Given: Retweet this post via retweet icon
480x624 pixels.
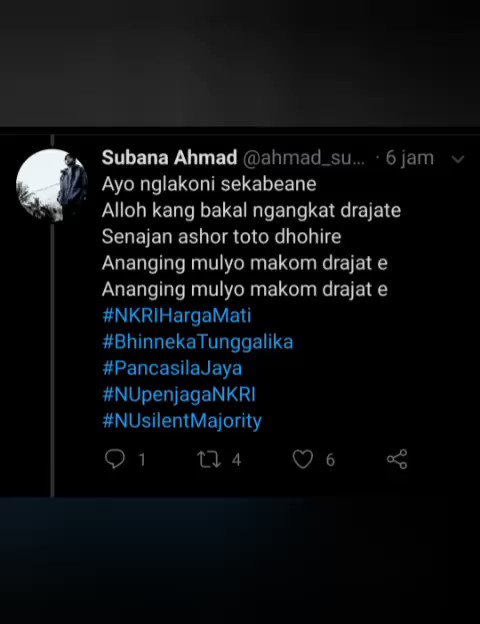Looking at the screenshot, I should point(209,459).
